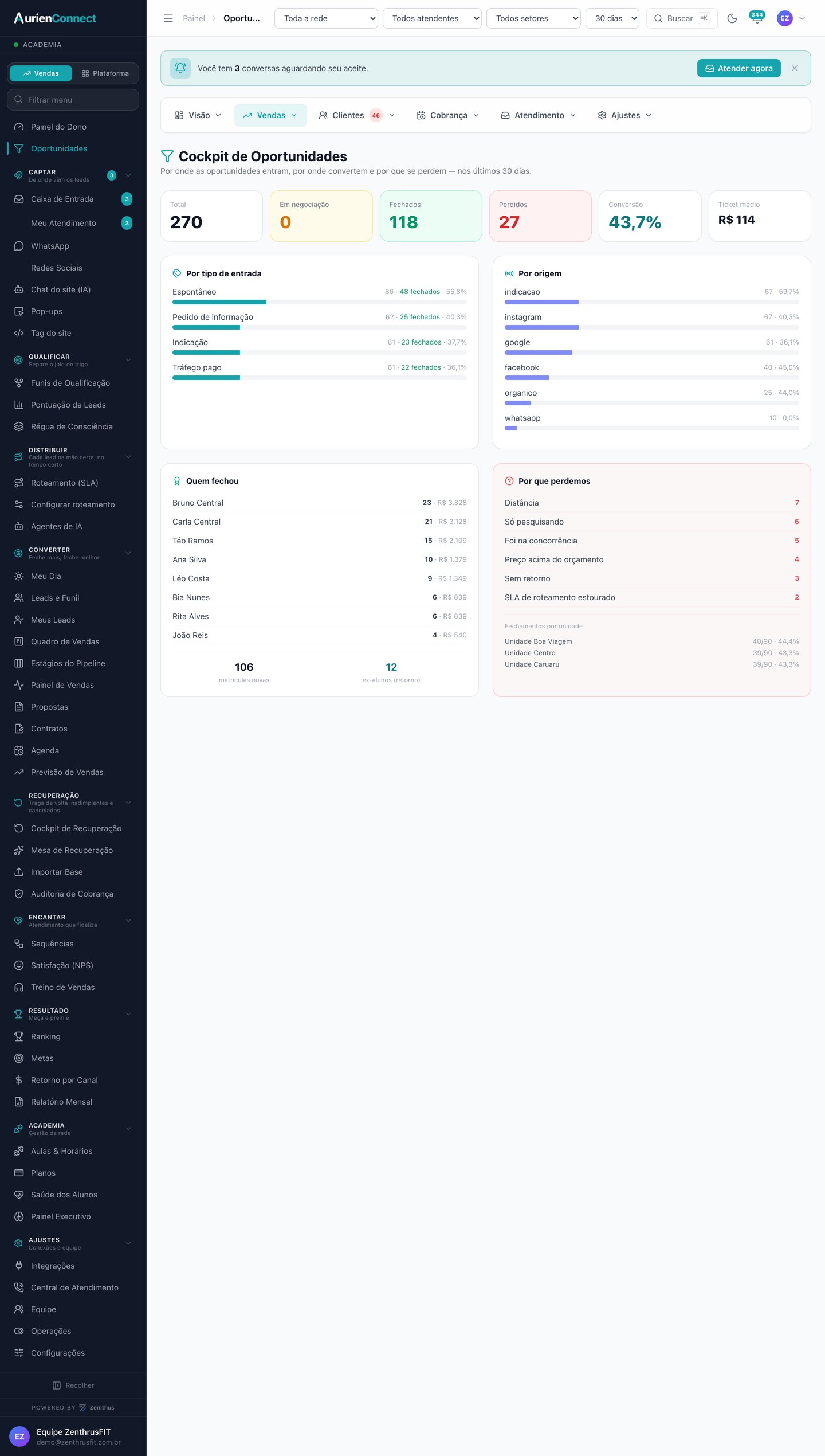Click the Espontâneo progress bar
The width and height of the screenshot is (825, 1456).
point(320,302)
